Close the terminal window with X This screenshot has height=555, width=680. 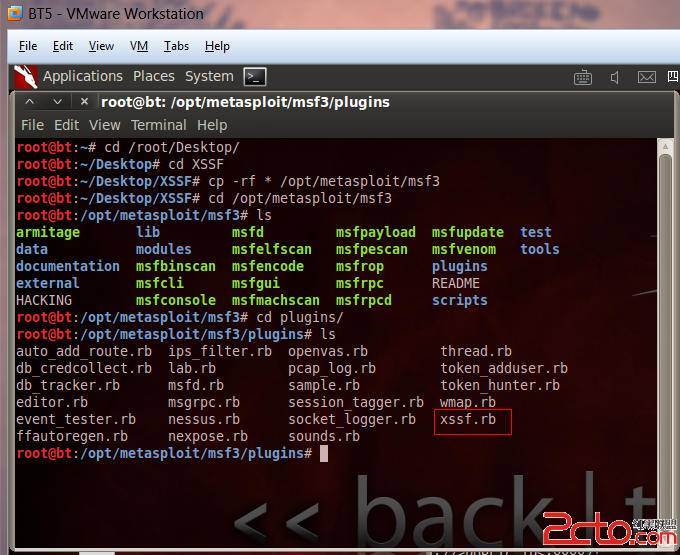(x=84, y=102)
